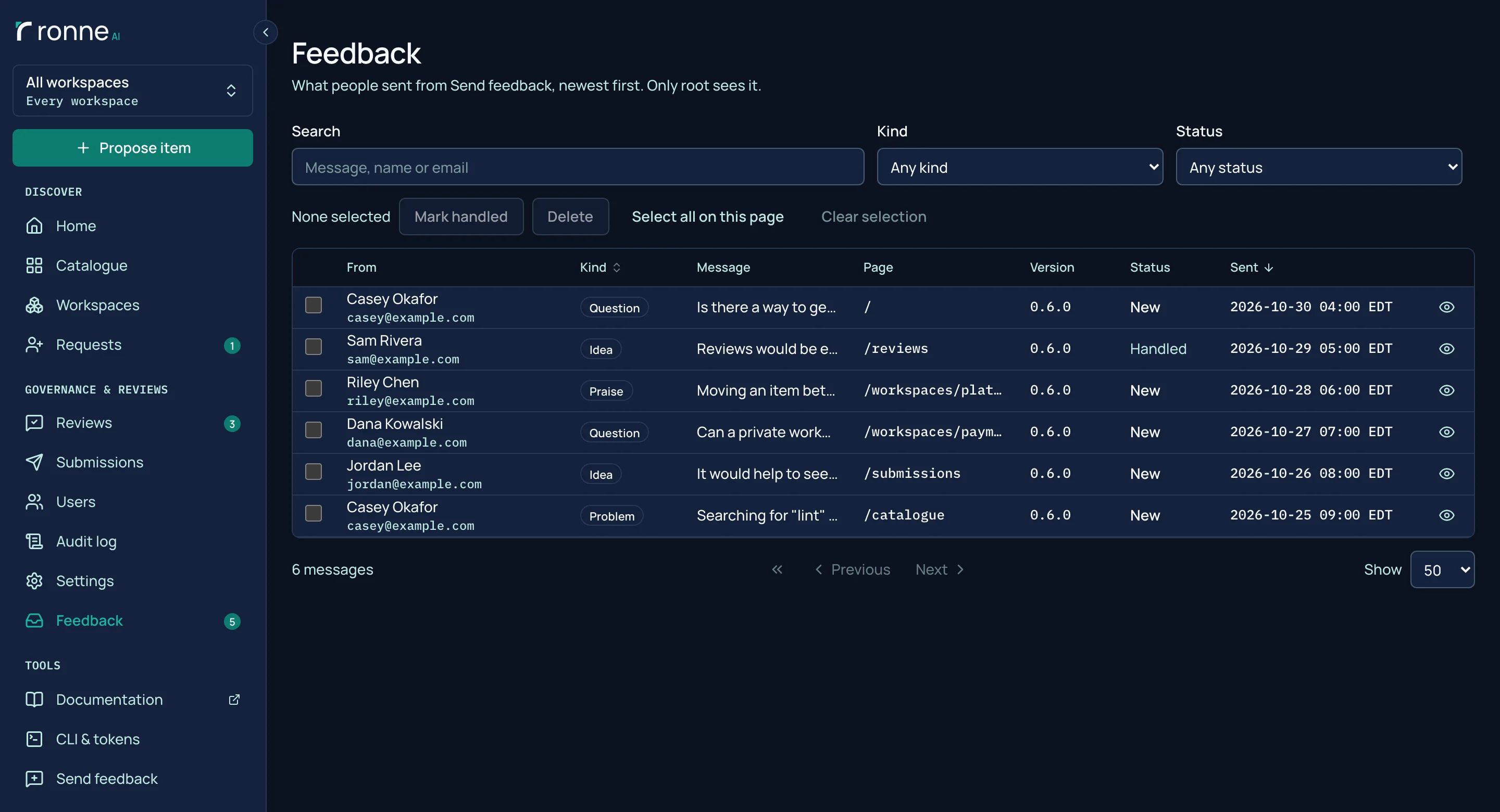Go to Workspaces in sidebar
1500x812 pixels.
click(133, 305)
